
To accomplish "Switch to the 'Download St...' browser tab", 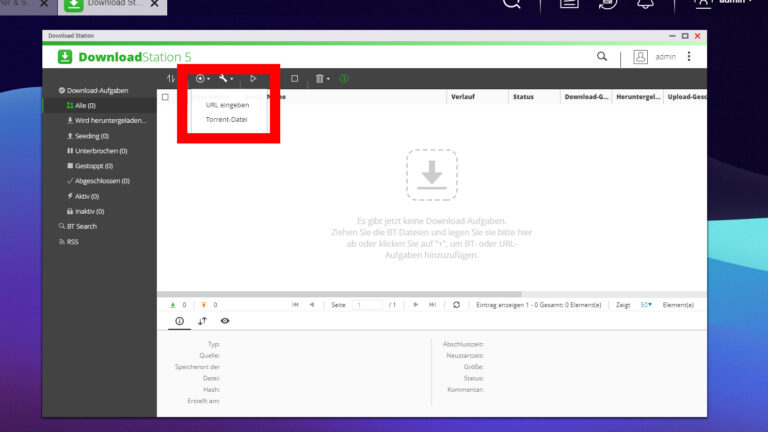I will [112, 5].
